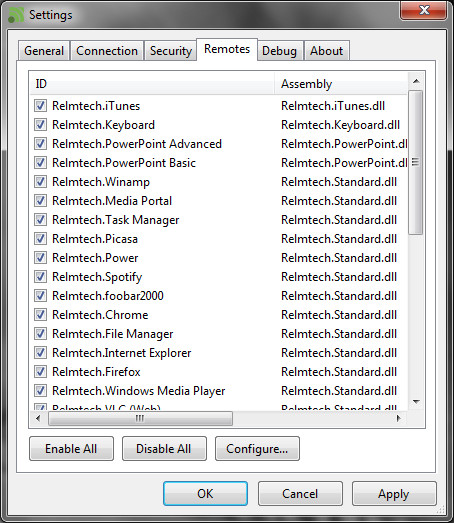Toggle the Relmtech.File Manager checkbox
The height and width of the screenshot is (523, 454).
[x=40, y=334]
